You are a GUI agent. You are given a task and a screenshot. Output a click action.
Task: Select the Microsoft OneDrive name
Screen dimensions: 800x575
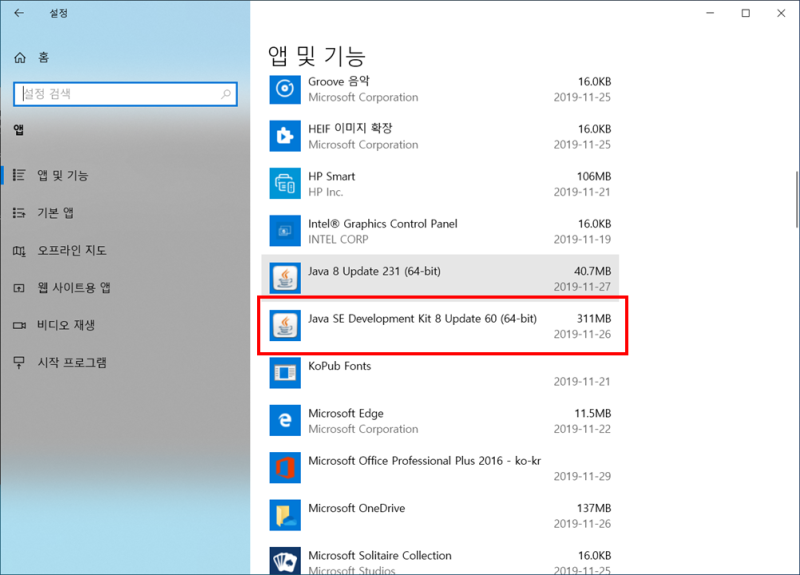point(357,508)
